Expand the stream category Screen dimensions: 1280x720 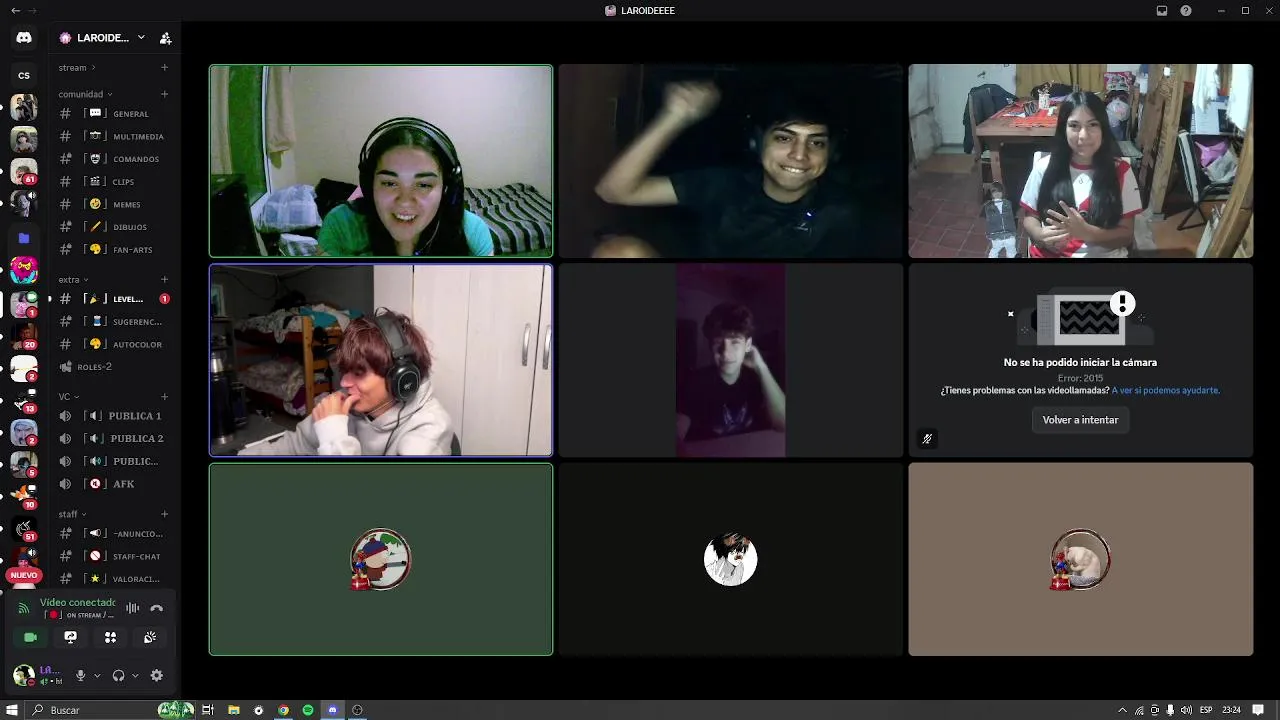pyautogui.click(x=77, y=67)
